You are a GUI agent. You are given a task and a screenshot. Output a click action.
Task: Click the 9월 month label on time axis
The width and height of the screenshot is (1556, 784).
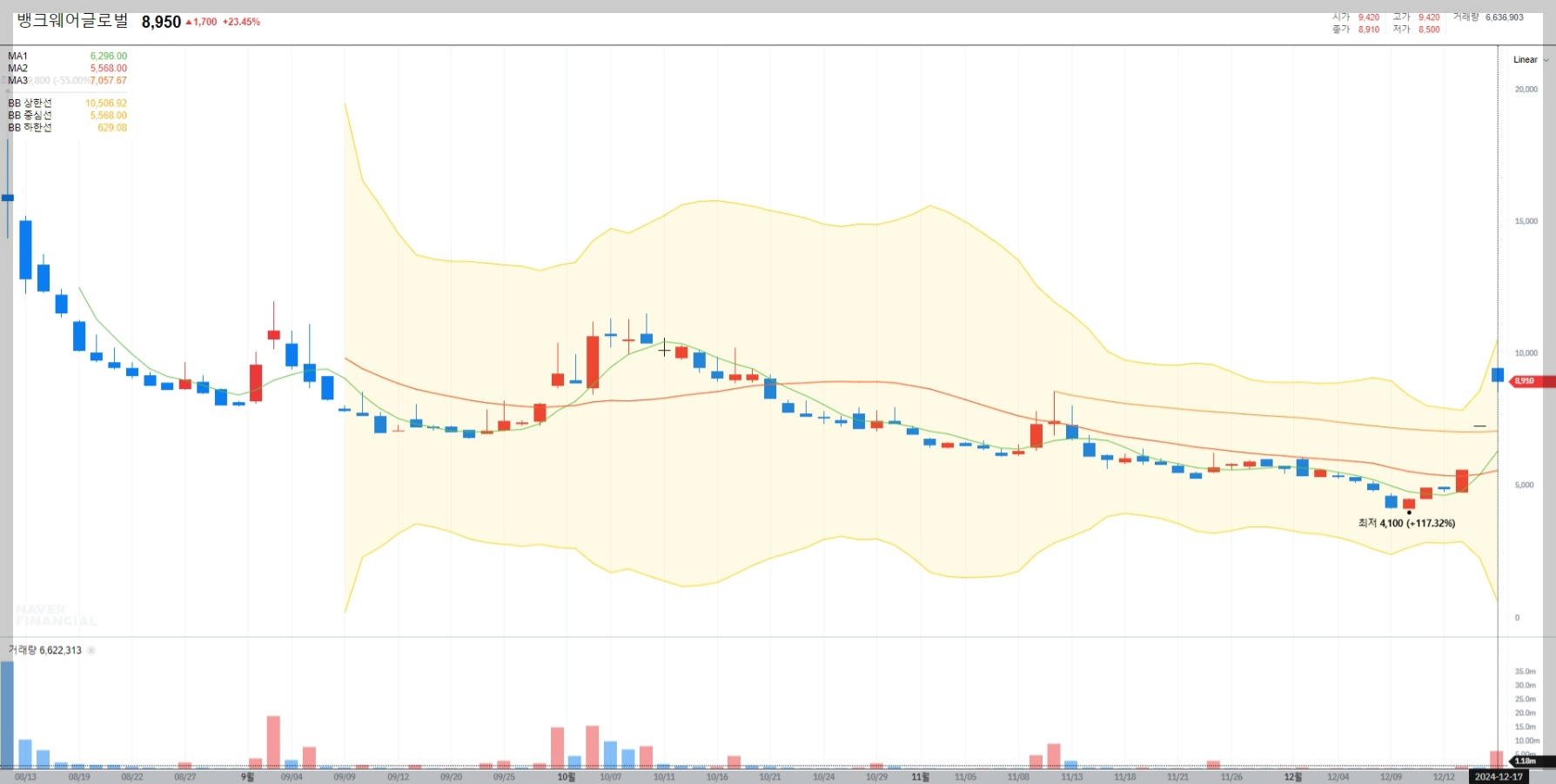[x=248, y=777]
